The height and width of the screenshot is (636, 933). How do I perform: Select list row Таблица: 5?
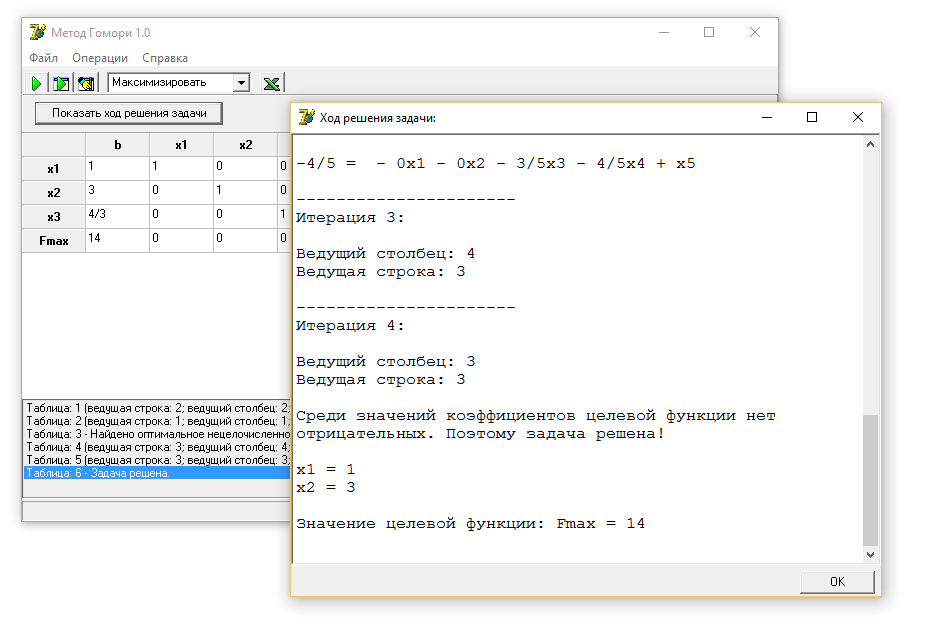157,460
